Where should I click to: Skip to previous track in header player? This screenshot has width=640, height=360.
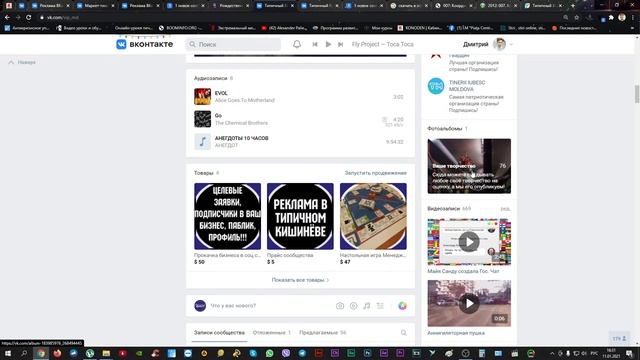(x=315, y=44)
